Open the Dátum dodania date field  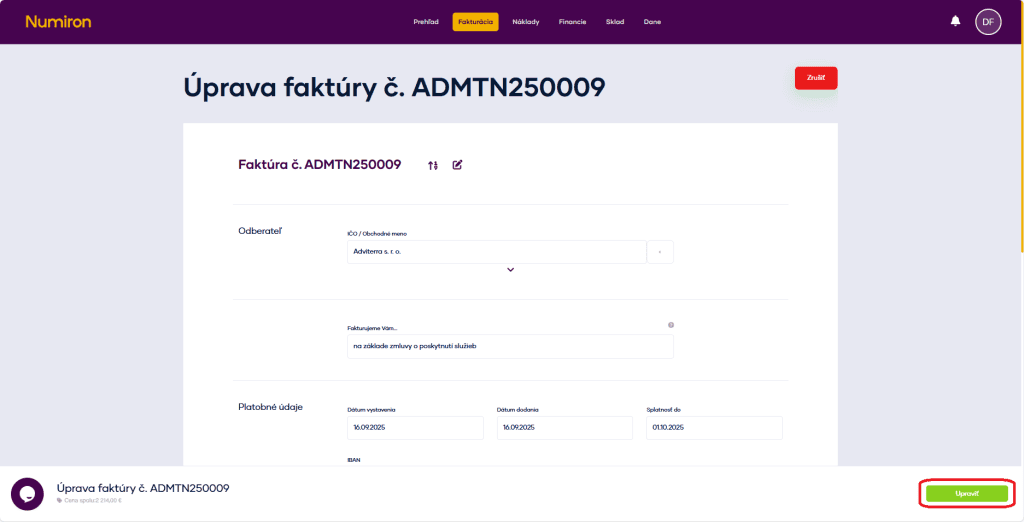click(x=565, y=428)
